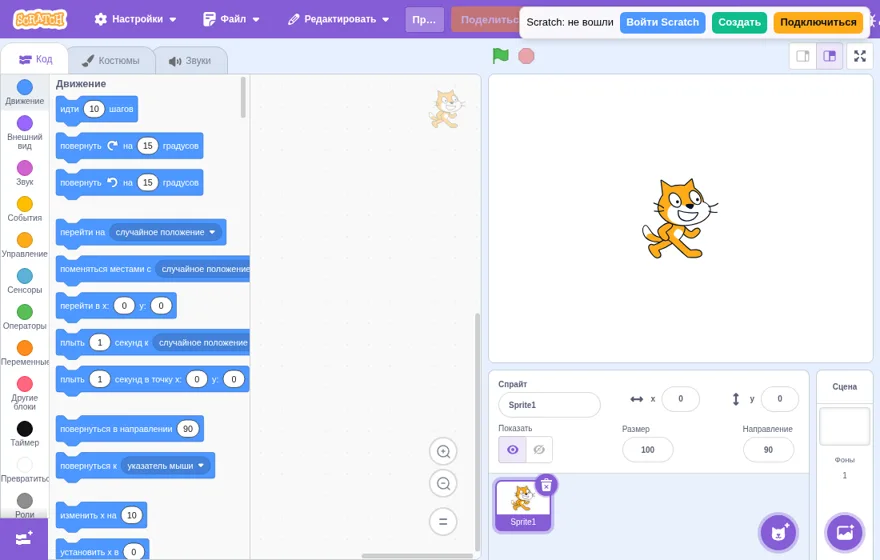Click the установить x в block
The width and height of the screenshot is (880, 560).
pyautogui.click(x=103, y=551)
